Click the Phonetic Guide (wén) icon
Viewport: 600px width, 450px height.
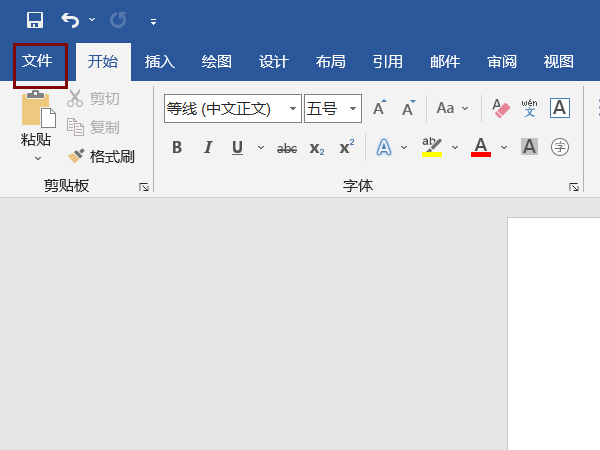530,108
